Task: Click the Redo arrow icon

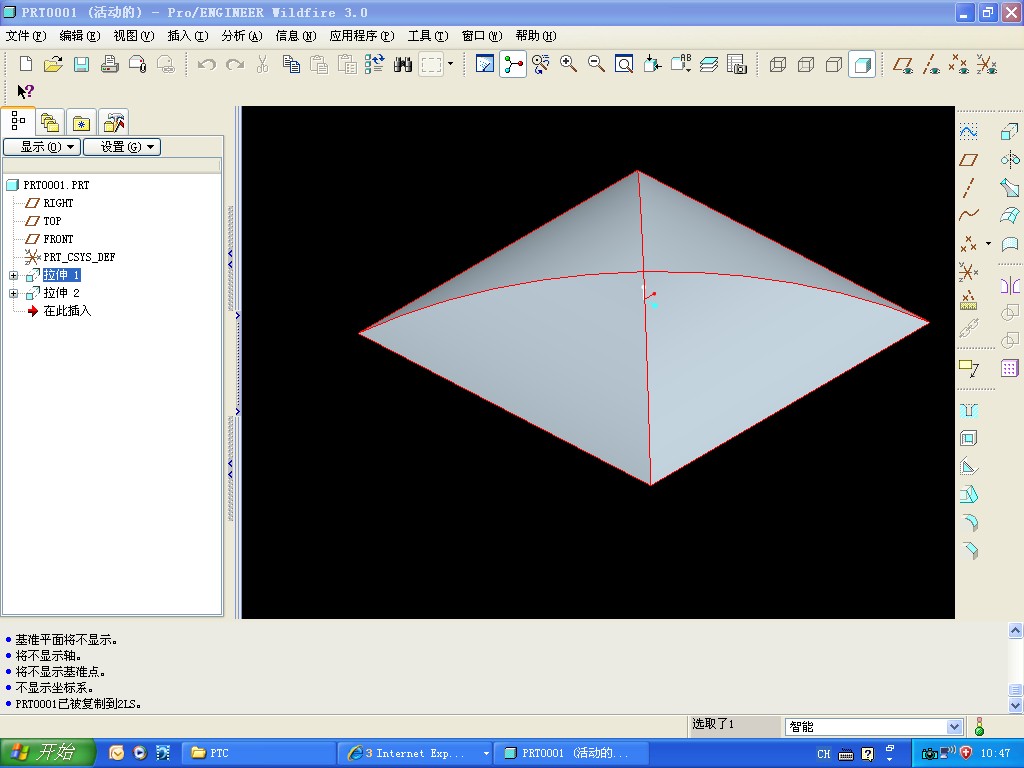Action: [x=235, y=64]
